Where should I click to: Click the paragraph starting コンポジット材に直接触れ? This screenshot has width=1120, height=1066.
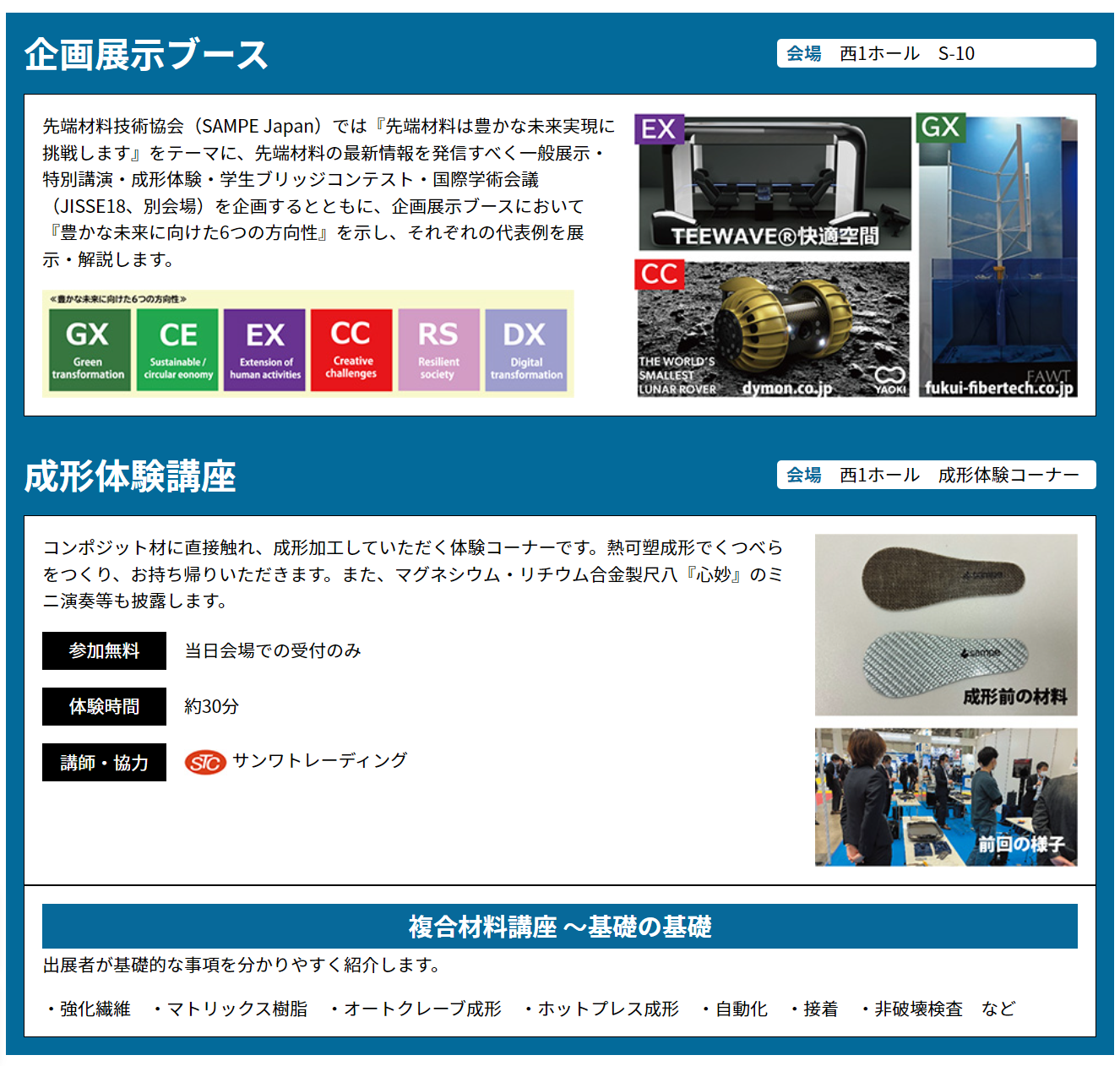coord(413,574)
